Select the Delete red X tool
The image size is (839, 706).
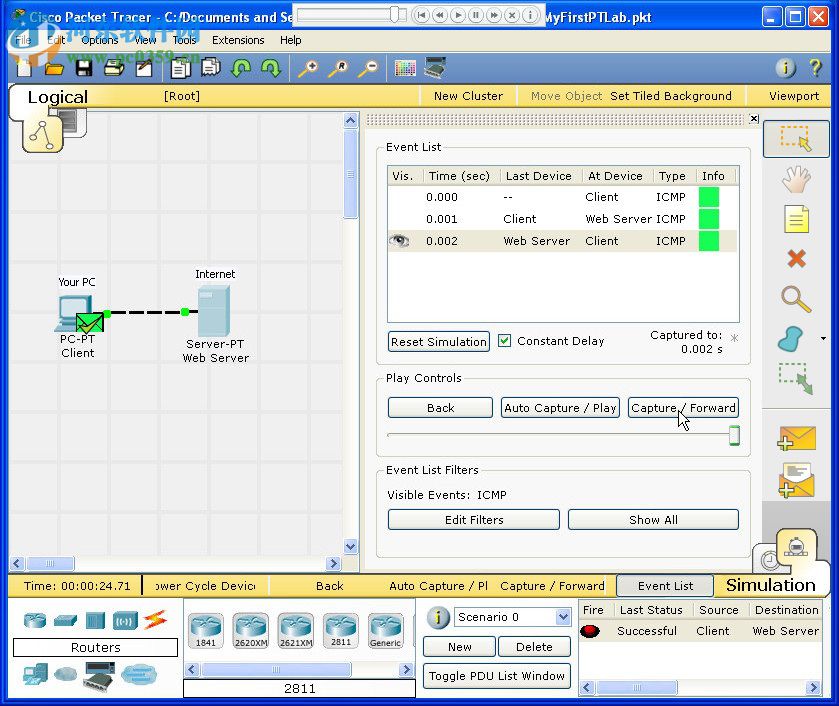796,259
